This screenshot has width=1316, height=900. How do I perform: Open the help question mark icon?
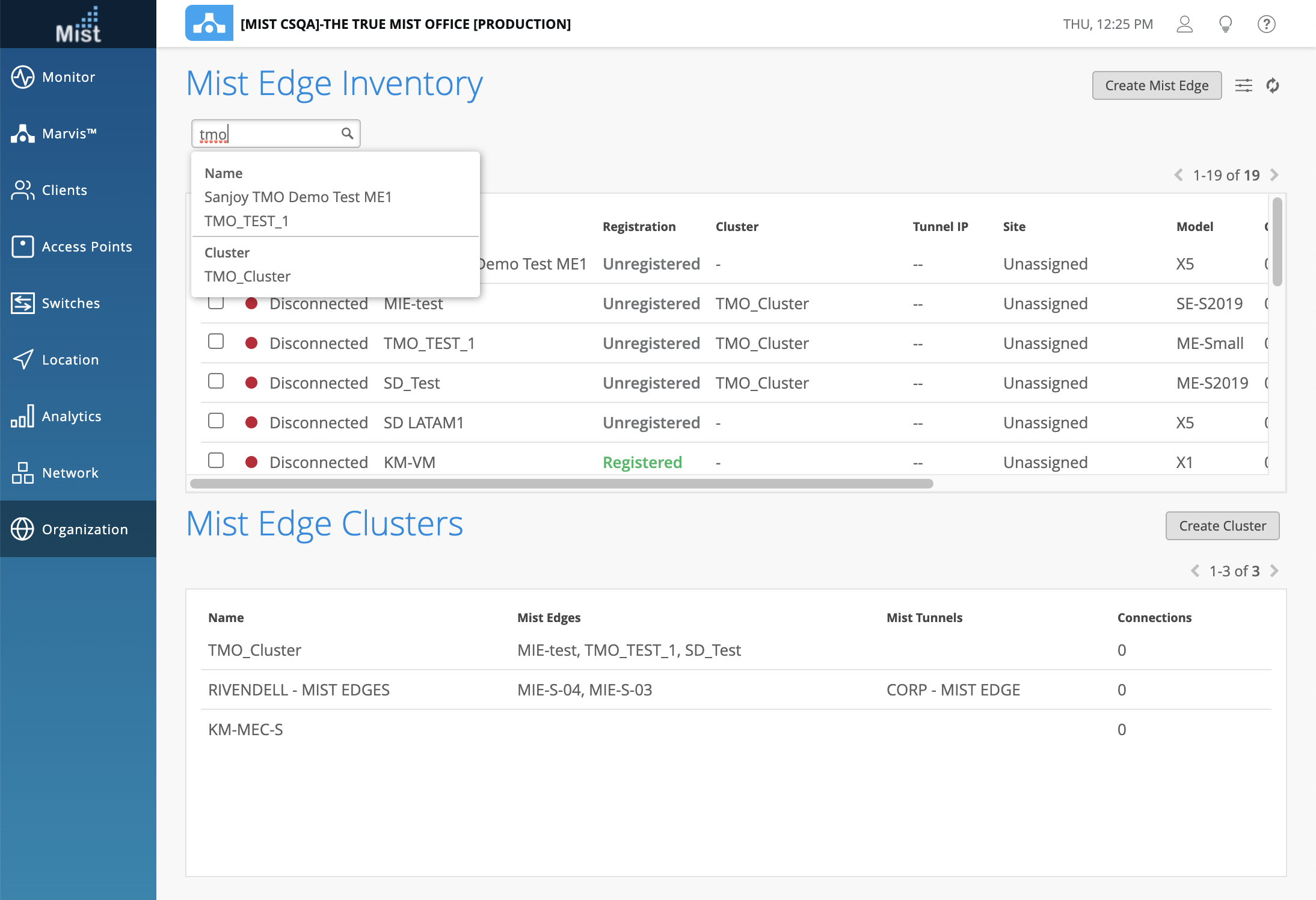pos(1266,24)
